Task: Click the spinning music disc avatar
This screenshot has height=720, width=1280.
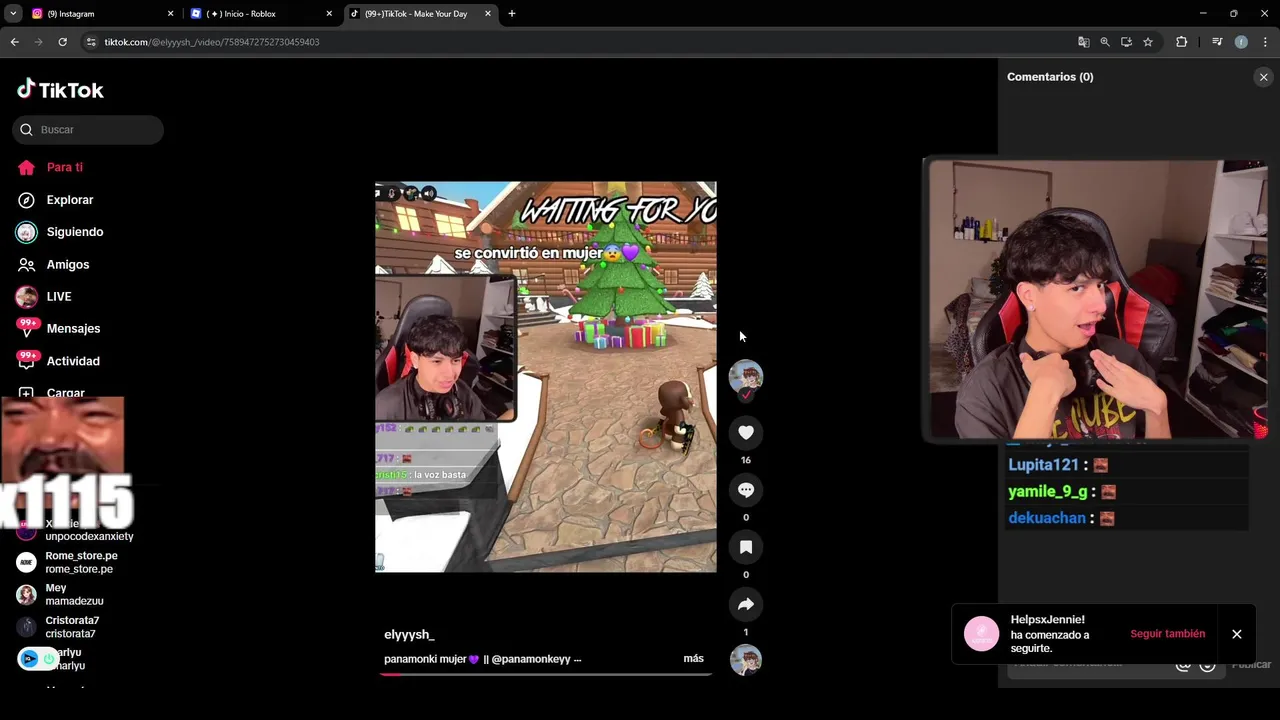Action: (745, 660)
